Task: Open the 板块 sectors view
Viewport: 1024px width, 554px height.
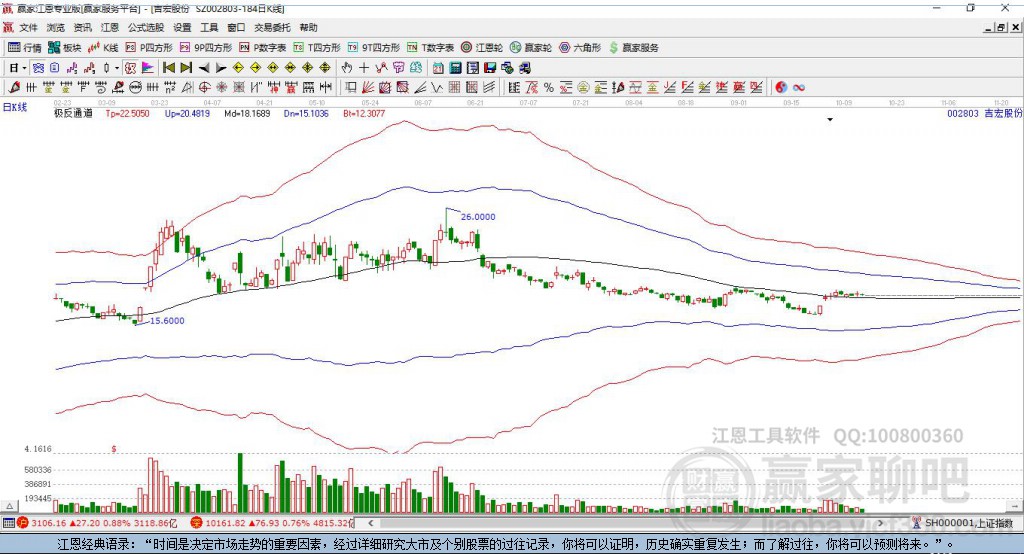Action: pos(64,48)
